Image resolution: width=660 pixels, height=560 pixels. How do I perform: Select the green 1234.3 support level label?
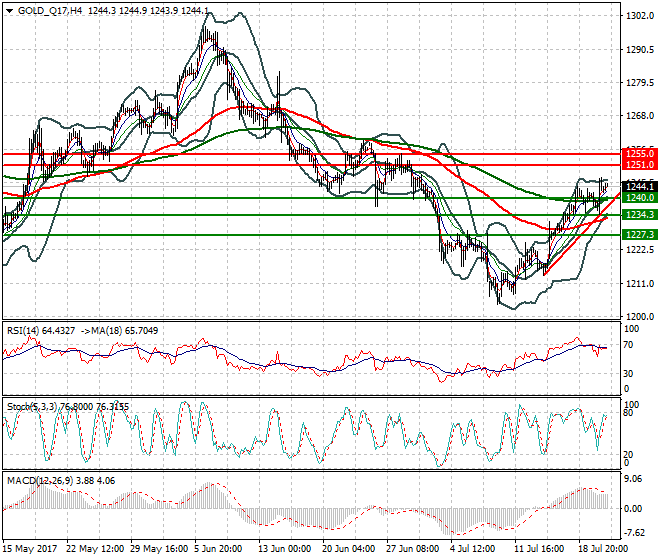pos(640,215)
